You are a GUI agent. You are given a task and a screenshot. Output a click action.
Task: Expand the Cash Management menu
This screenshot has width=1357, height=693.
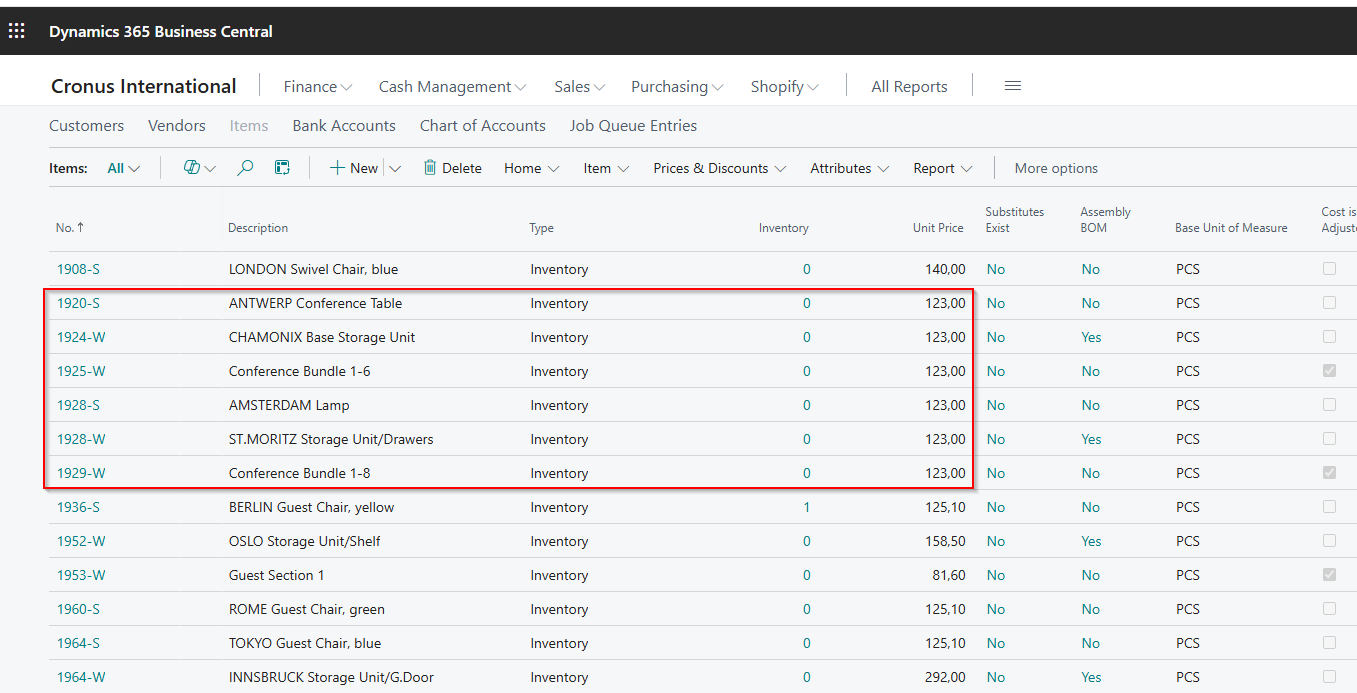point(452,87)
